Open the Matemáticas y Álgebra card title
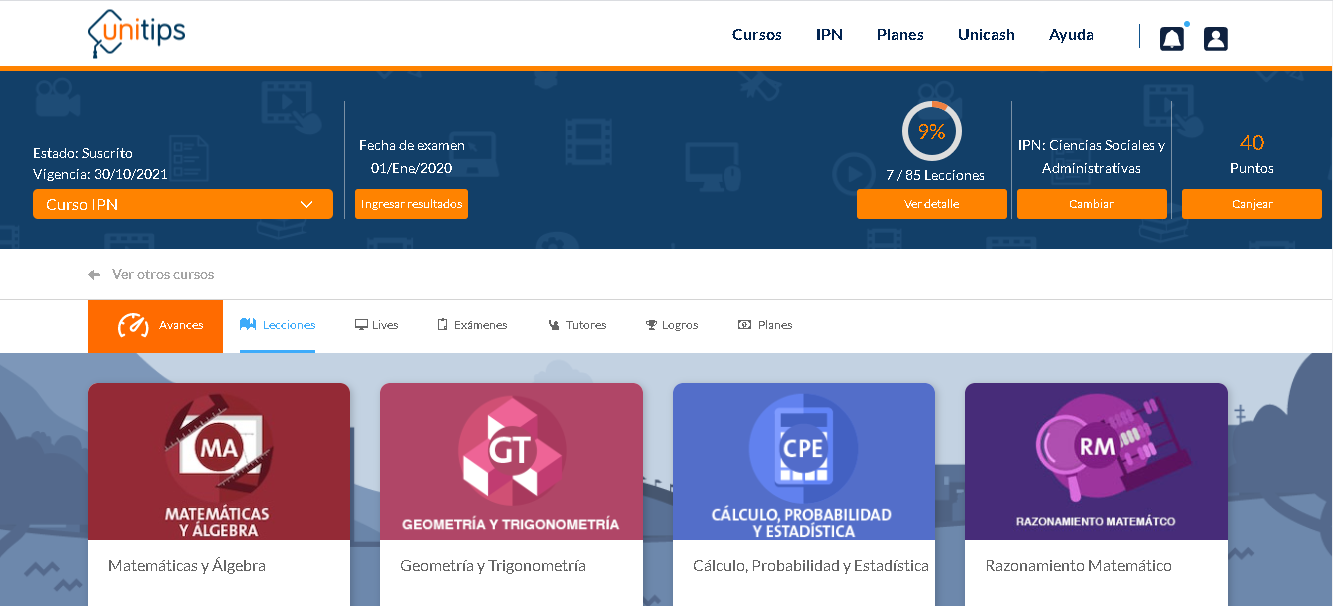Image resolution: width=1333 pixels, height=606 pixels. (x=187, y=566)
